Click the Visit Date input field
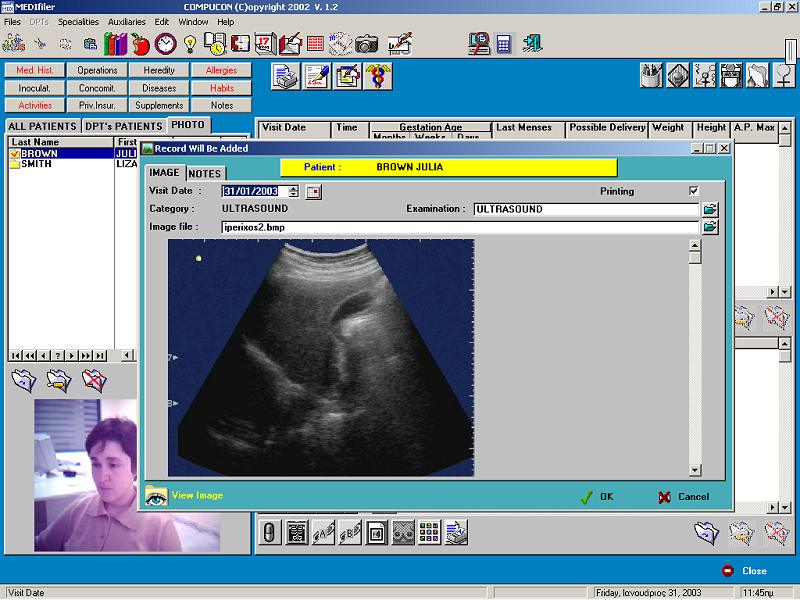This screenshot has height=600, width=800. [255, 191]
